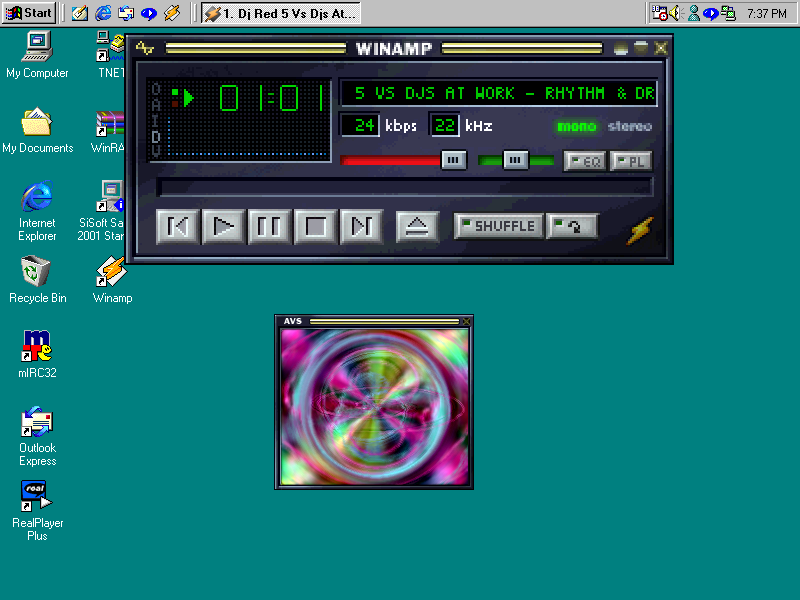Enable Shuffle mode in Winamp

click(x=499, y=226)
